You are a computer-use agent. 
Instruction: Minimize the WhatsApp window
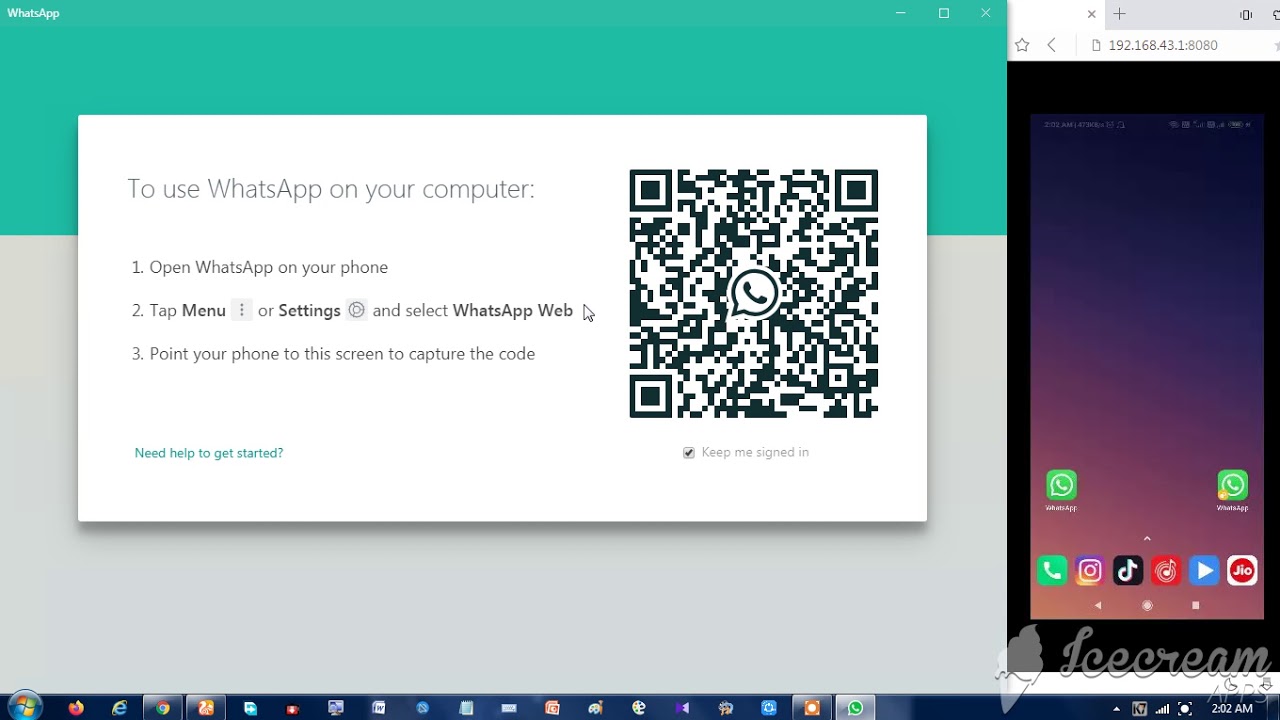point(901,13)
